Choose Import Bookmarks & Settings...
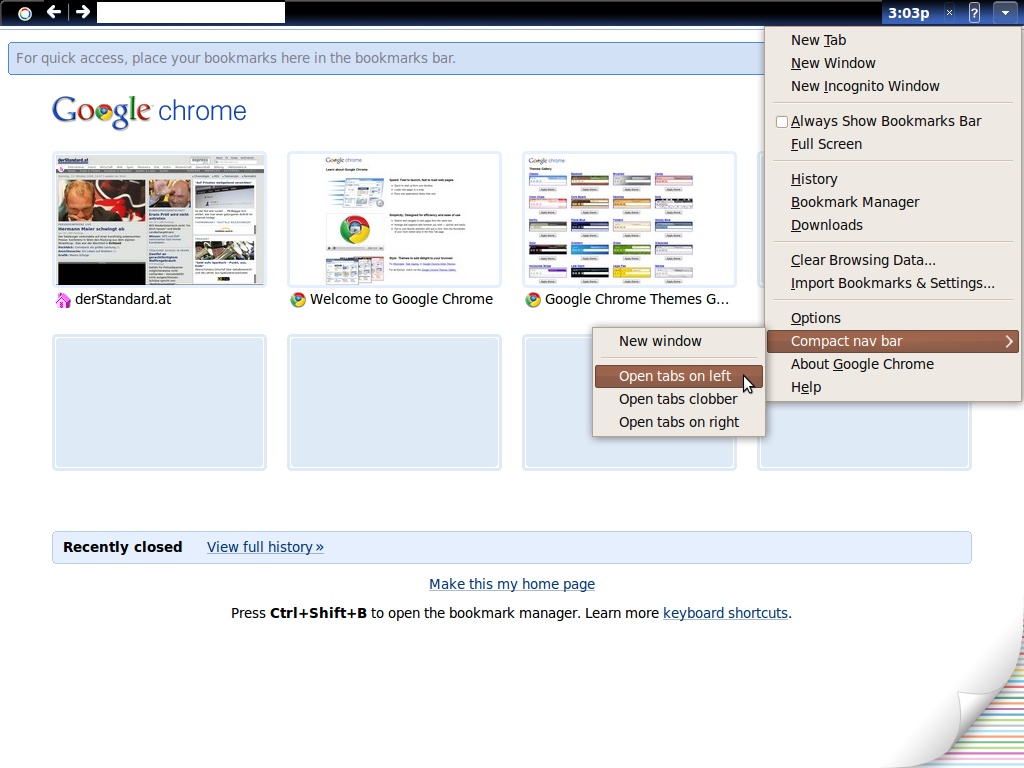The height and width of the screenshot is (768, 1024). tap(892, 283)
